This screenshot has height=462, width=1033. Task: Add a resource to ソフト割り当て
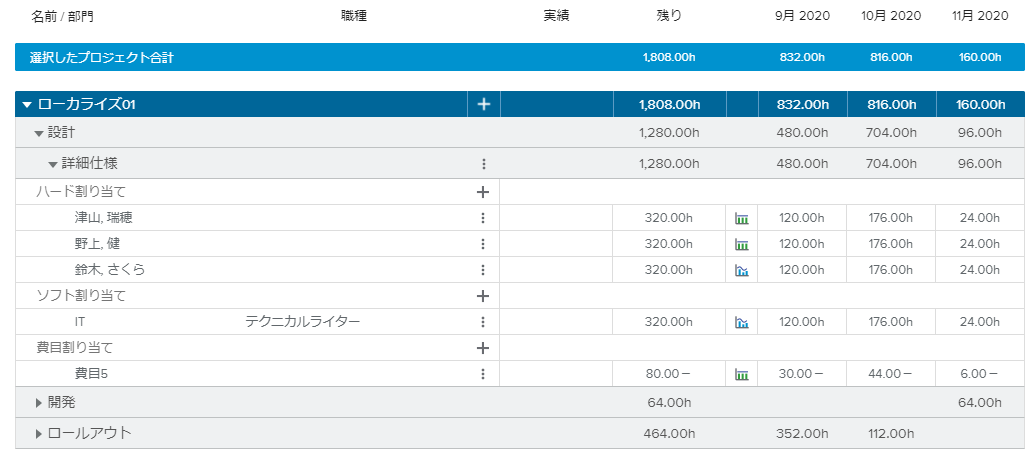[x=482, y=296]
